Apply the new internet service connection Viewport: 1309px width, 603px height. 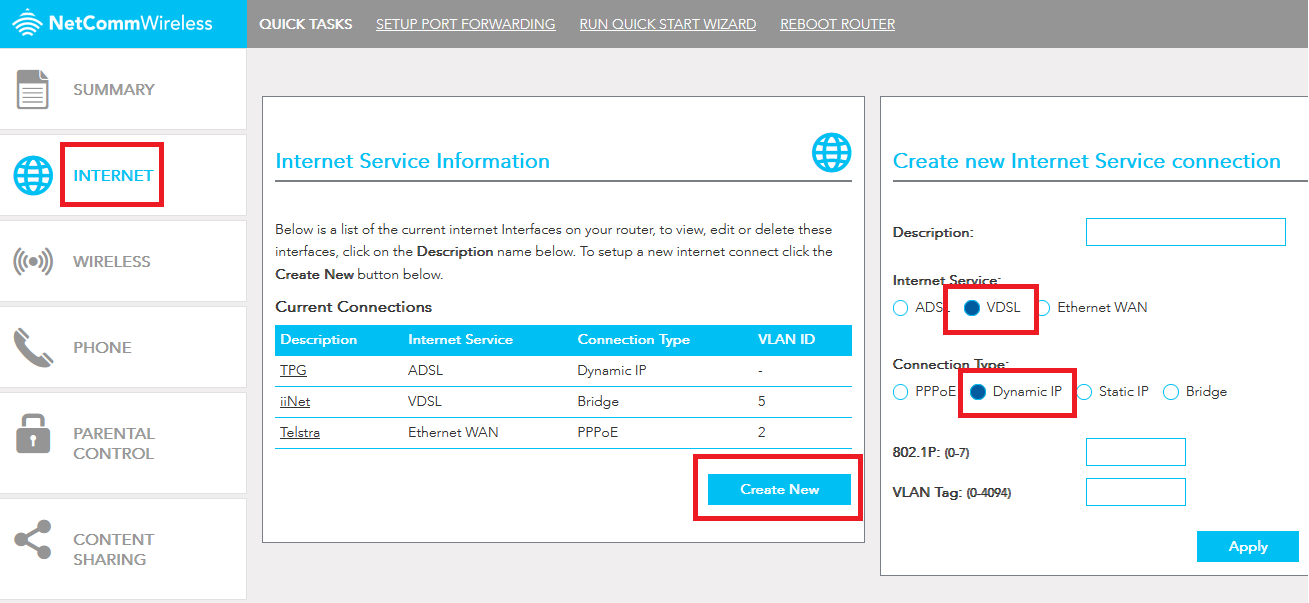[x=1247, y=546]
